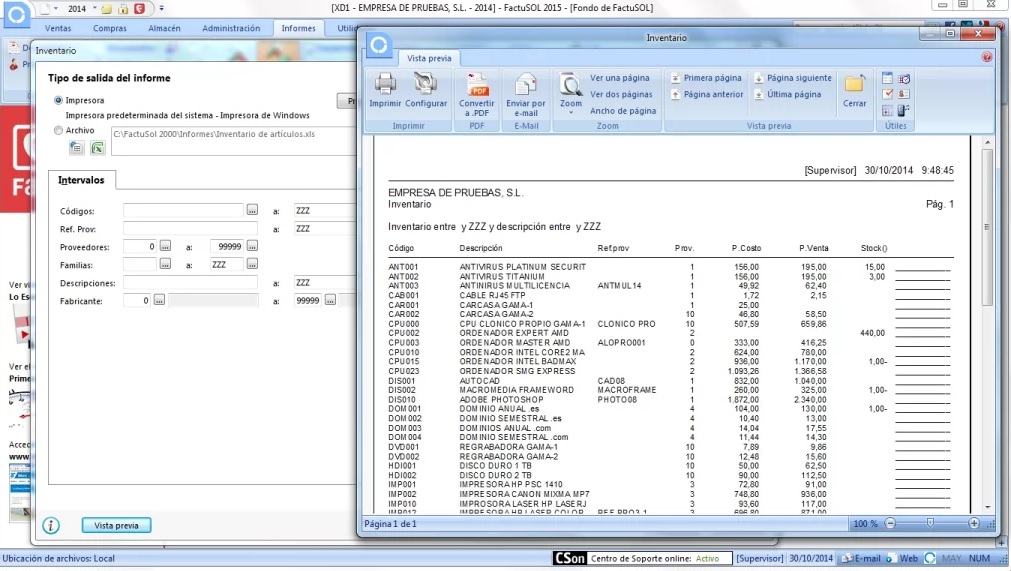Screen dimensions: 1011x571
Task: Click the Excel export icon under Archivo
Action: pyautogui.click(x=97, y=148)
